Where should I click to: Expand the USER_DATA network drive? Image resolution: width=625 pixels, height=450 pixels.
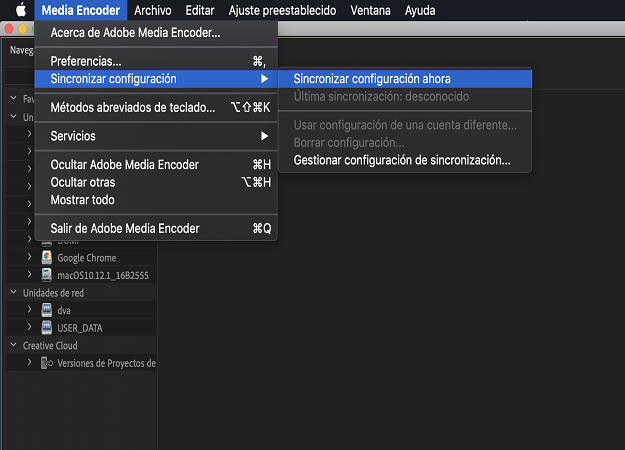click(x=30, y=327)
